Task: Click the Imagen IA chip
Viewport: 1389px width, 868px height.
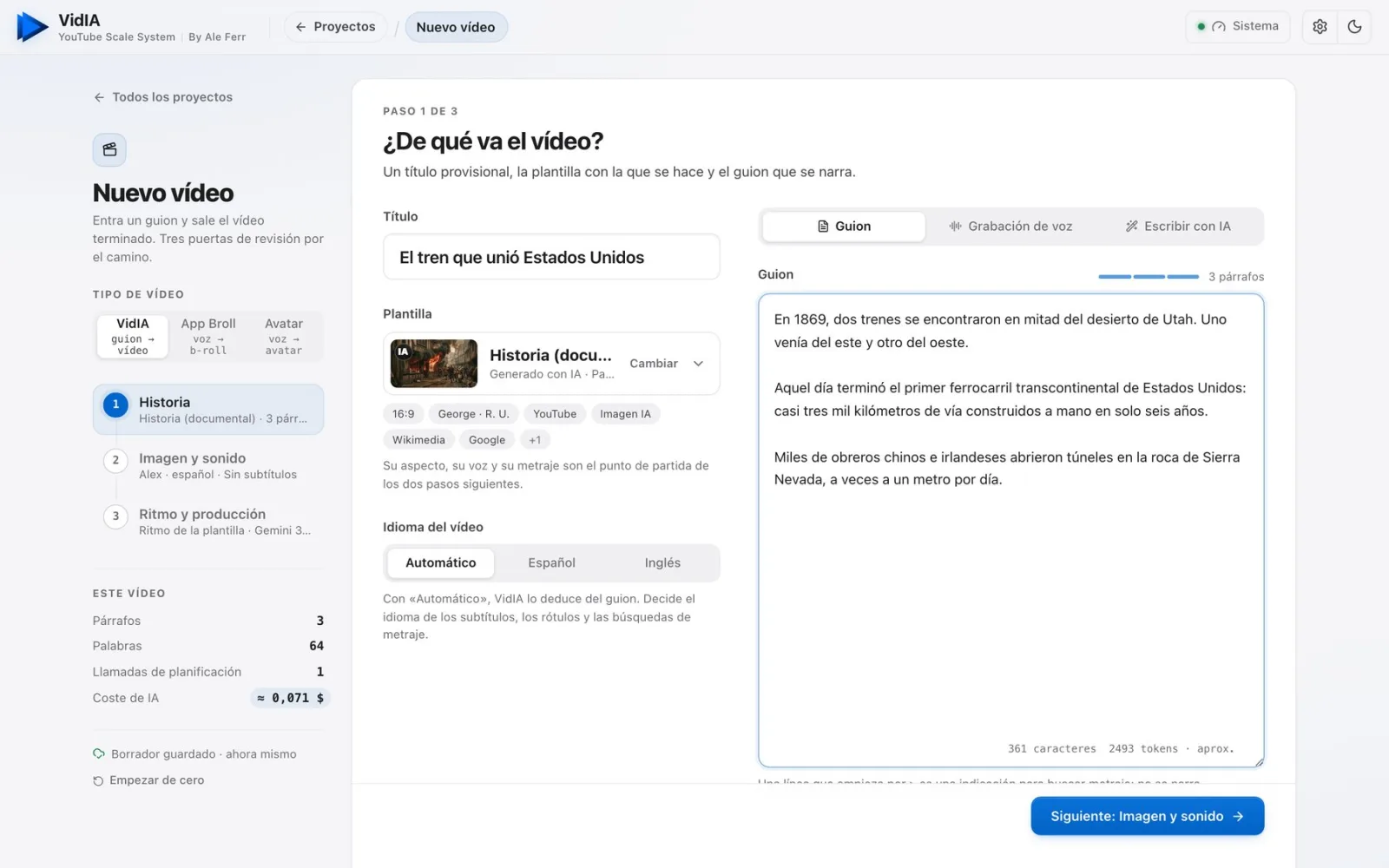Action: click(x=625, y=414)
